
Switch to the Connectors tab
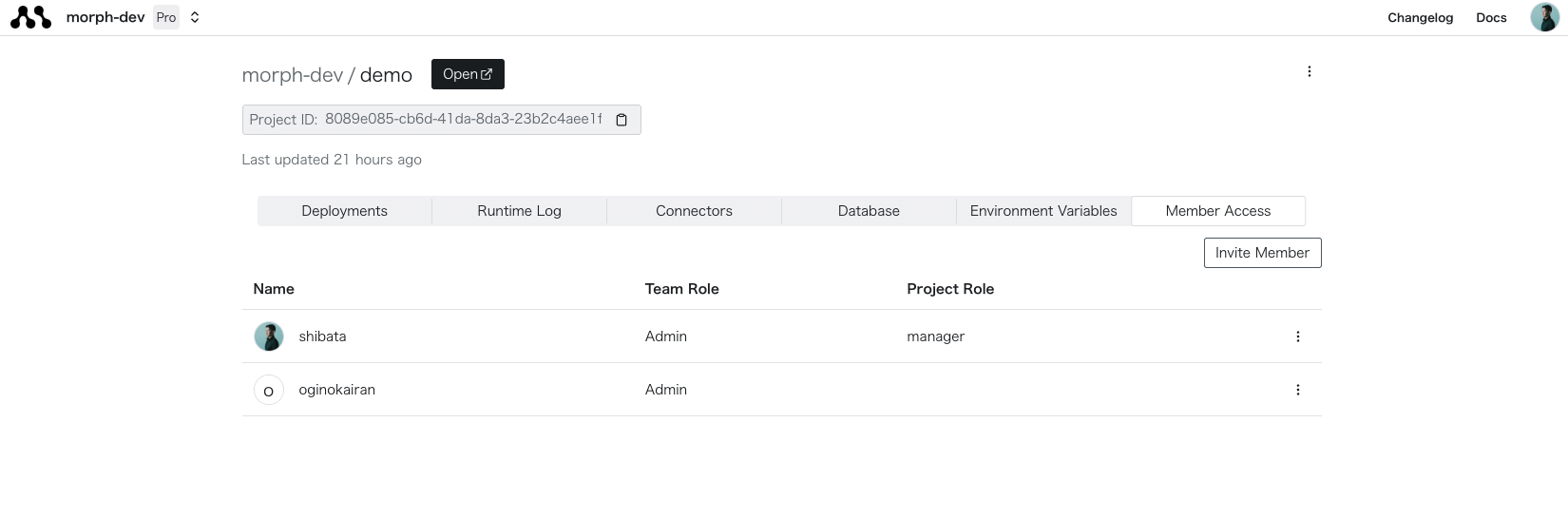tap(694, 211)
